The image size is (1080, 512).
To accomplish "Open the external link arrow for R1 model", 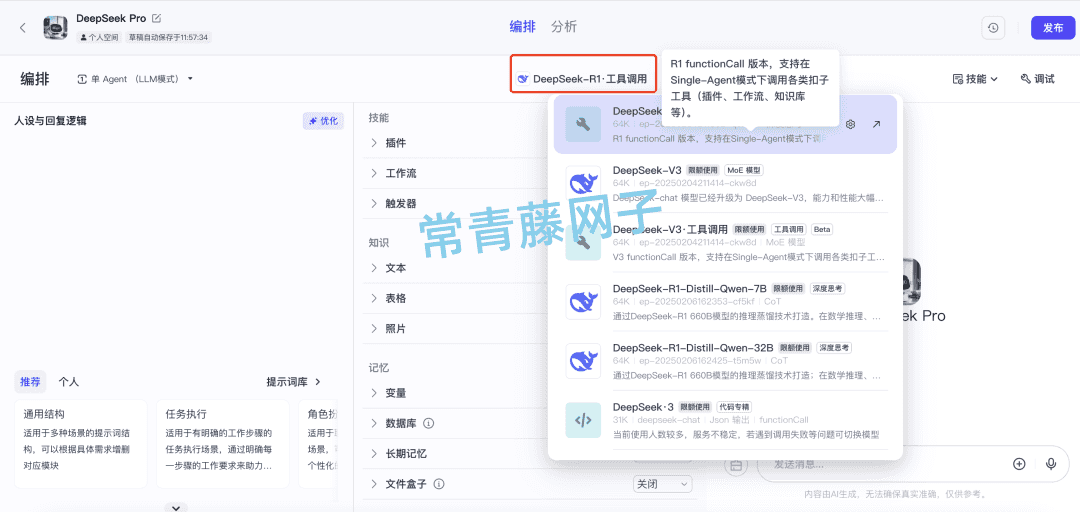I will [x=876, y=124].
